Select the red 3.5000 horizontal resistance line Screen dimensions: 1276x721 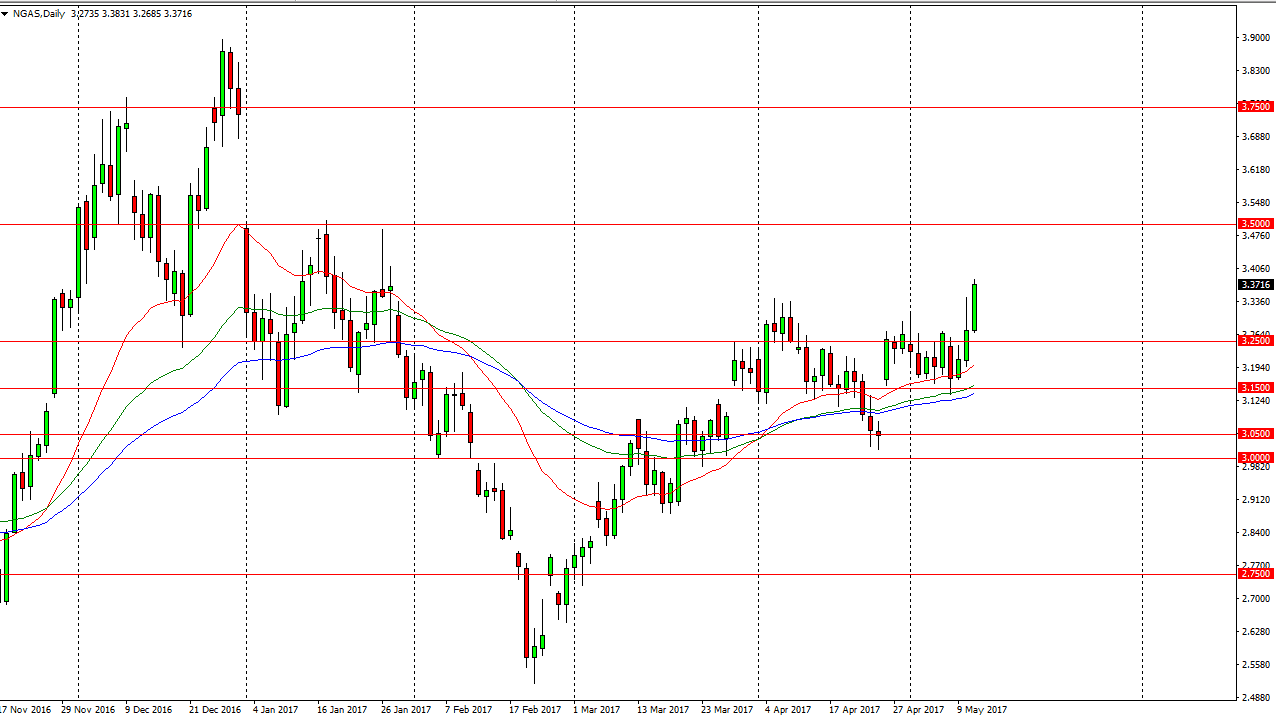600,223
